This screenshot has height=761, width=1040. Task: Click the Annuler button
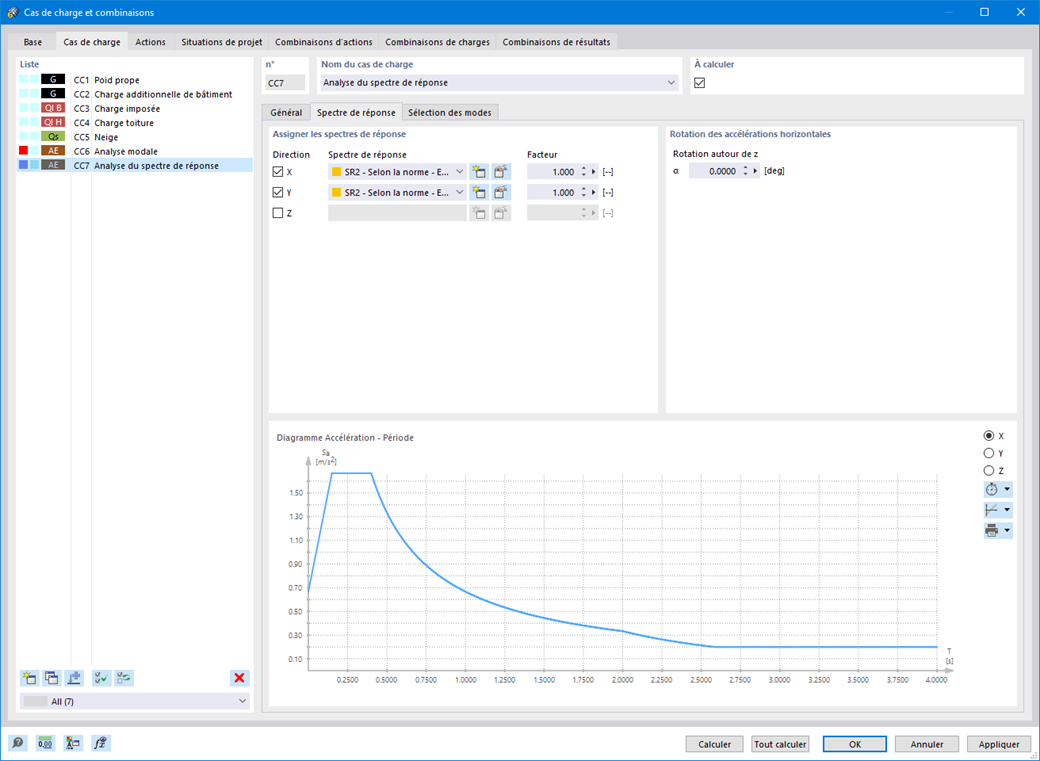click(x=927, y=744)
